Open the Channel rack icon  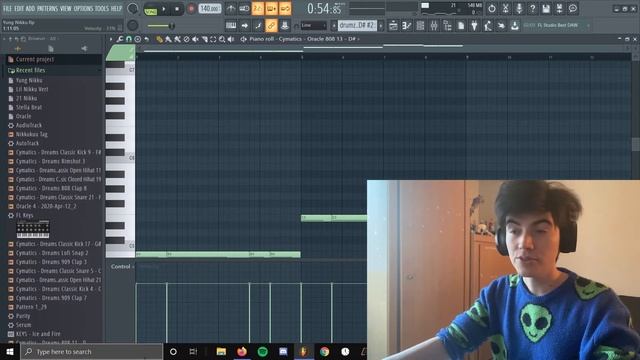pyautogui.click(x=420, y=26)
